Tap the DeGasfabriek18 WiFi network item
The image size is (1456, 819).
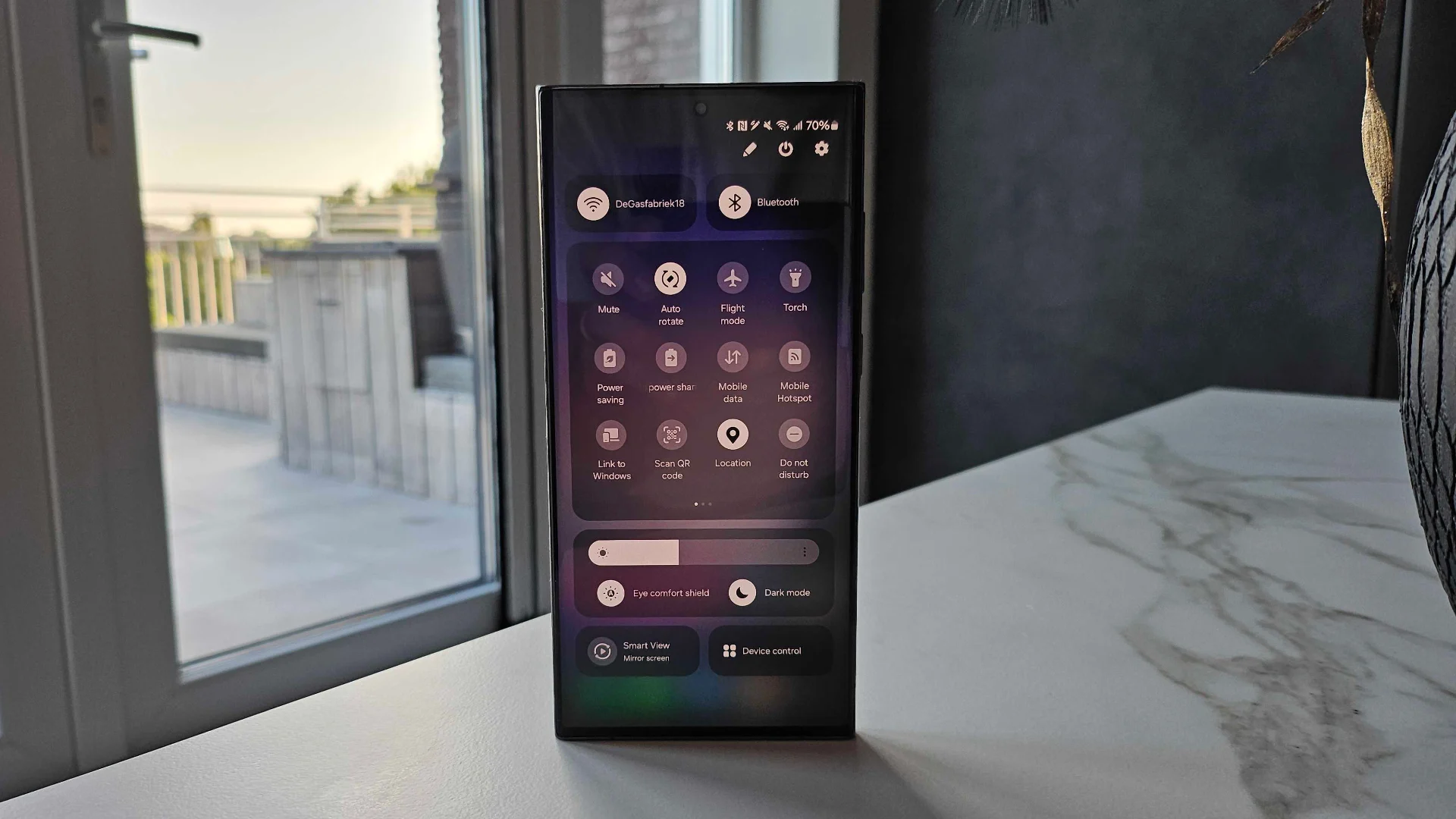click(x=633, y=202)
